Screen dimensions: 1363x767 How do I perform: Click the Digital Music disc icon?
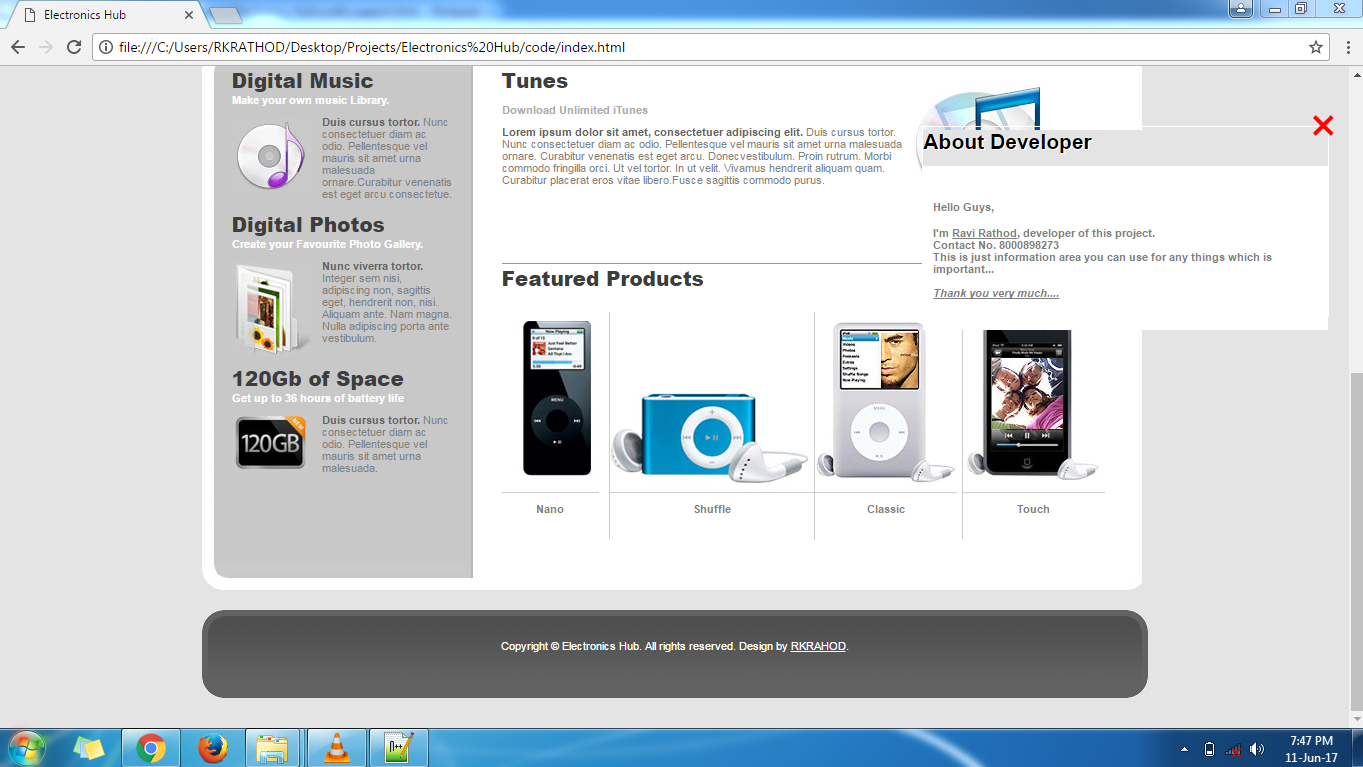[271, 155]
